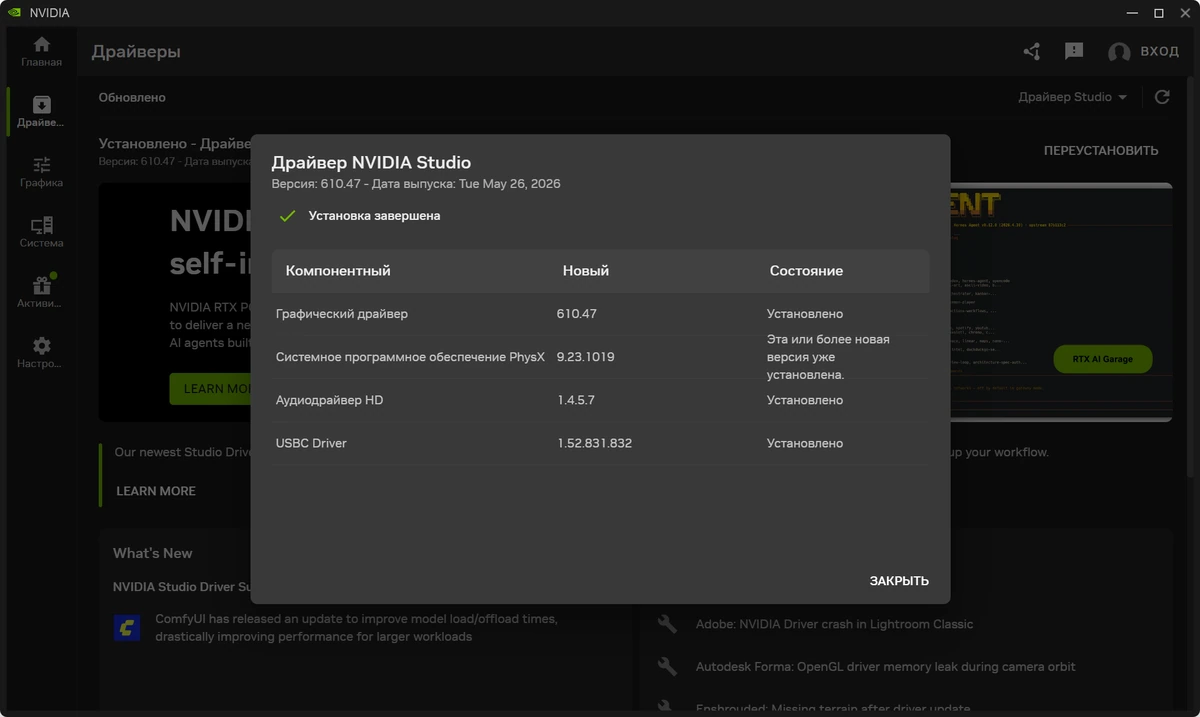This screenshot has height=717, width=1200.
Task: Maximize the NVIDIA window
Action: pyautogui.click(x=1159, y=13)
